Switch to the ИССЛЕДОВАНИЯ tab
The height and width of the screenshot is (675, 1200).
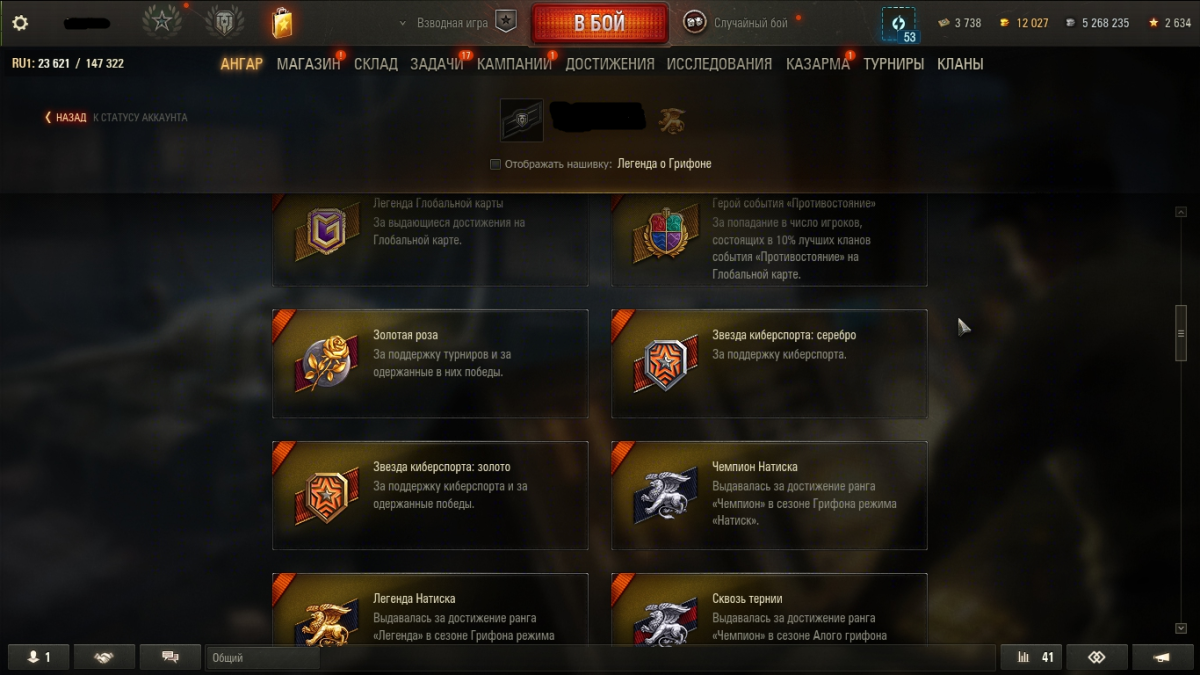(719, 64)
